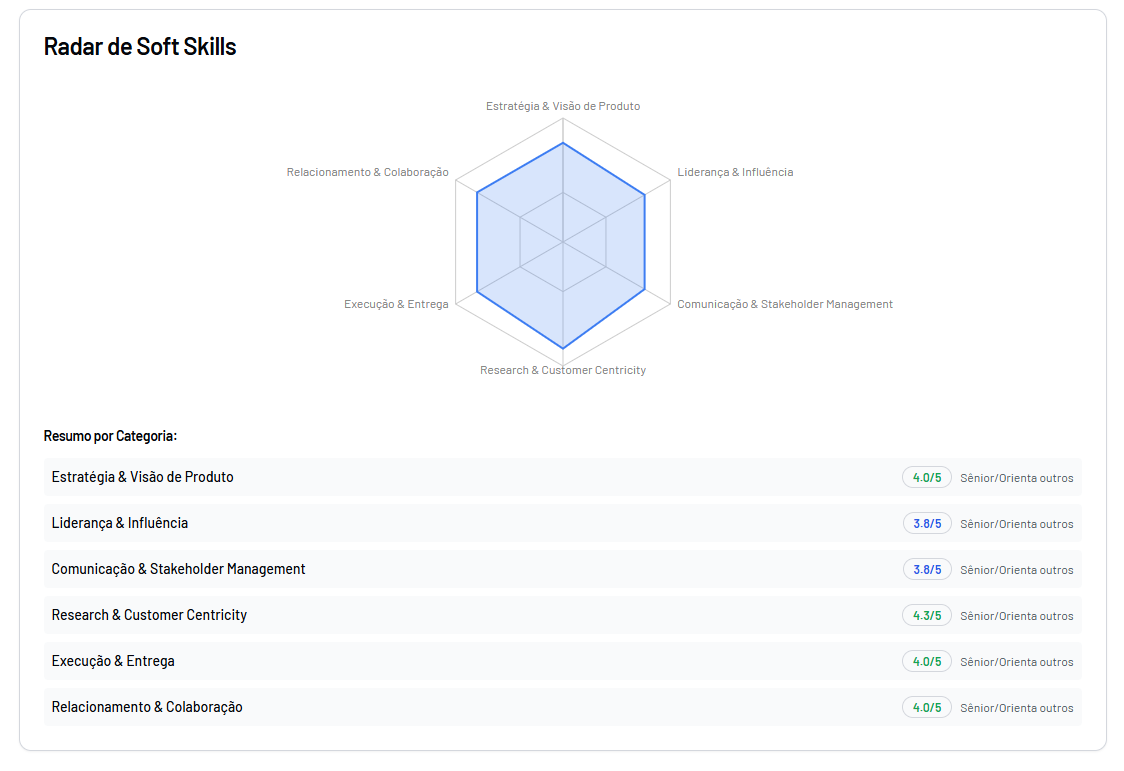1124x771 pixels.
Task: Click the 3.8/5 badge for Liderança & Influência
Action: (x=926, y=523)
